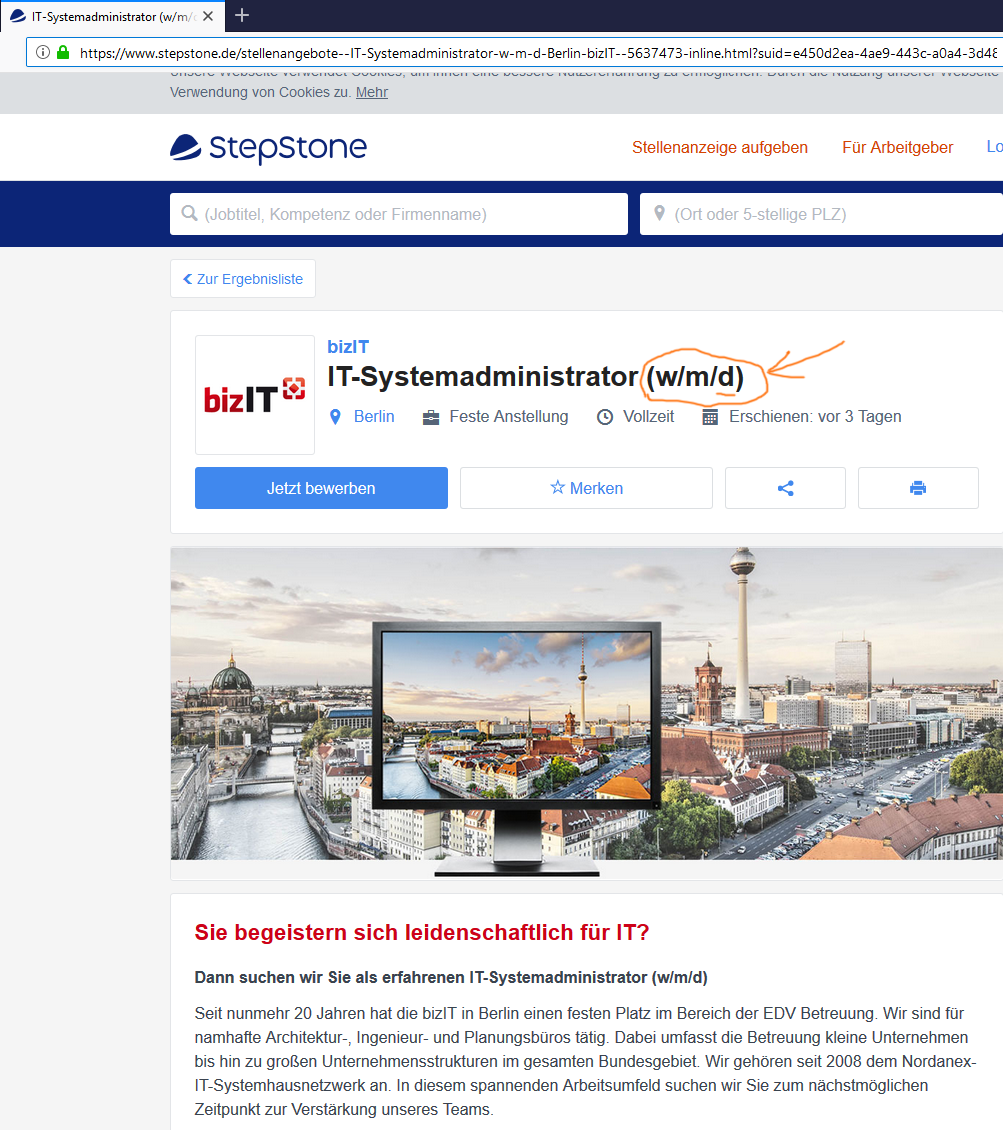Open a new browser tab

[242, 15]
